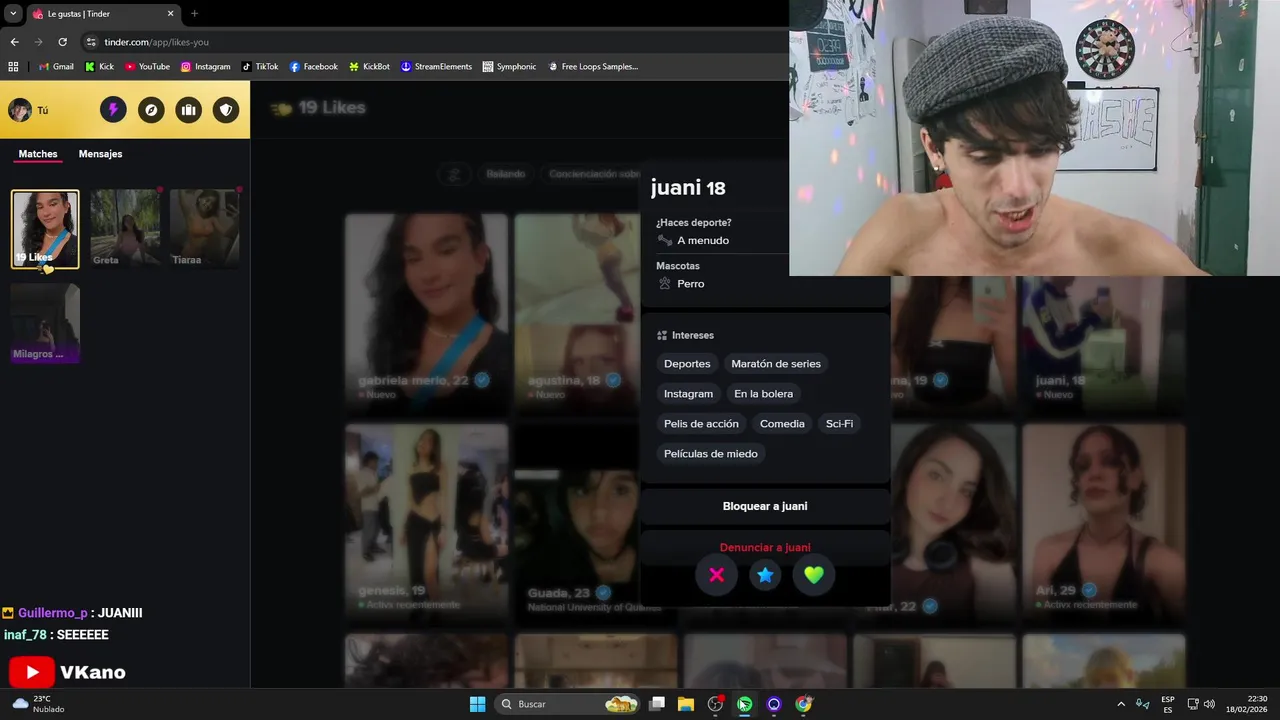Open a new browser tab
This screenshot has width=1280, height=720.
pyautogui.click(x=194, y=14)
